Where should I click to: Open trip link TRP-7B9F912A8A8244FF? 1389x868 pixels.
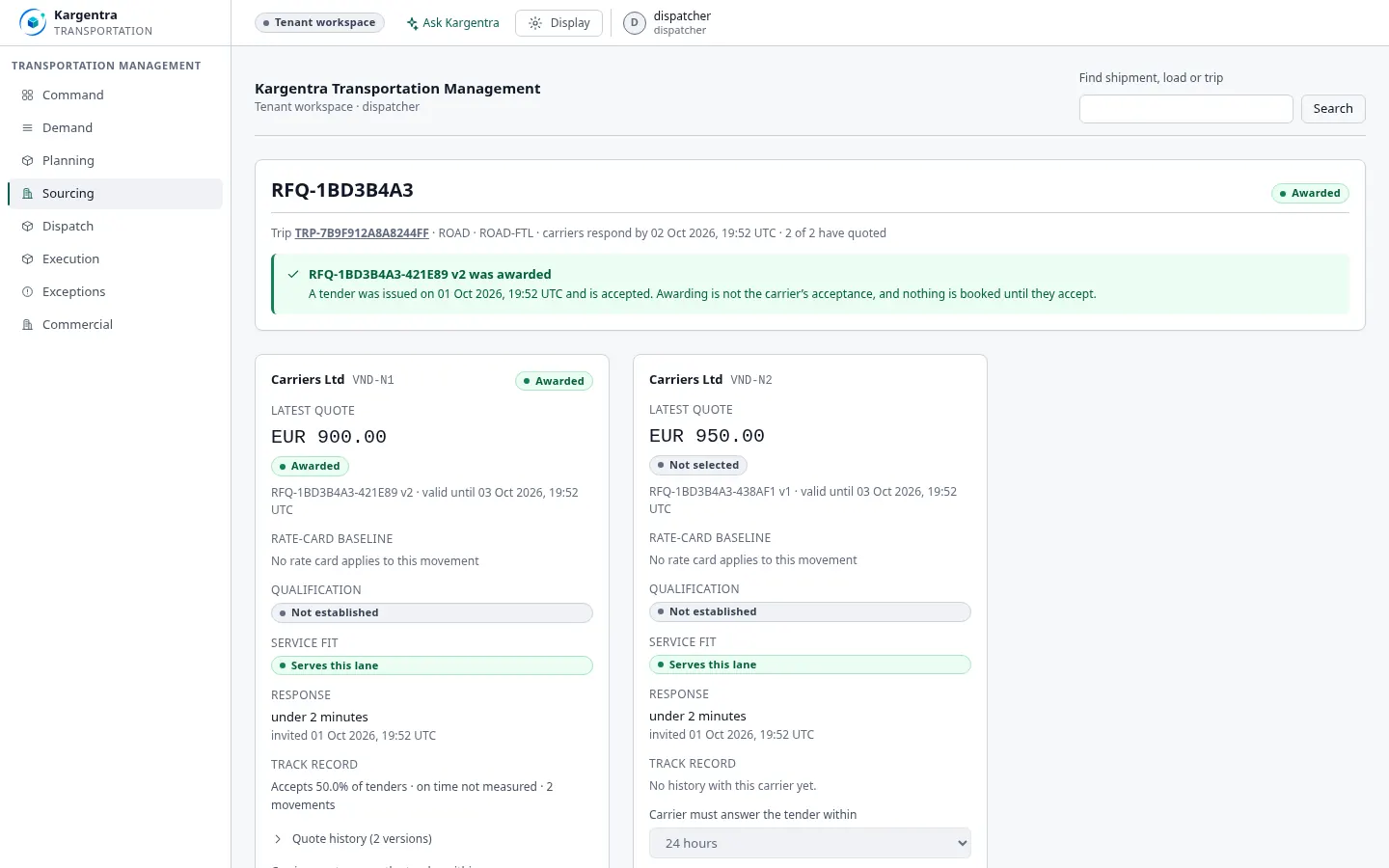point(362,233)
